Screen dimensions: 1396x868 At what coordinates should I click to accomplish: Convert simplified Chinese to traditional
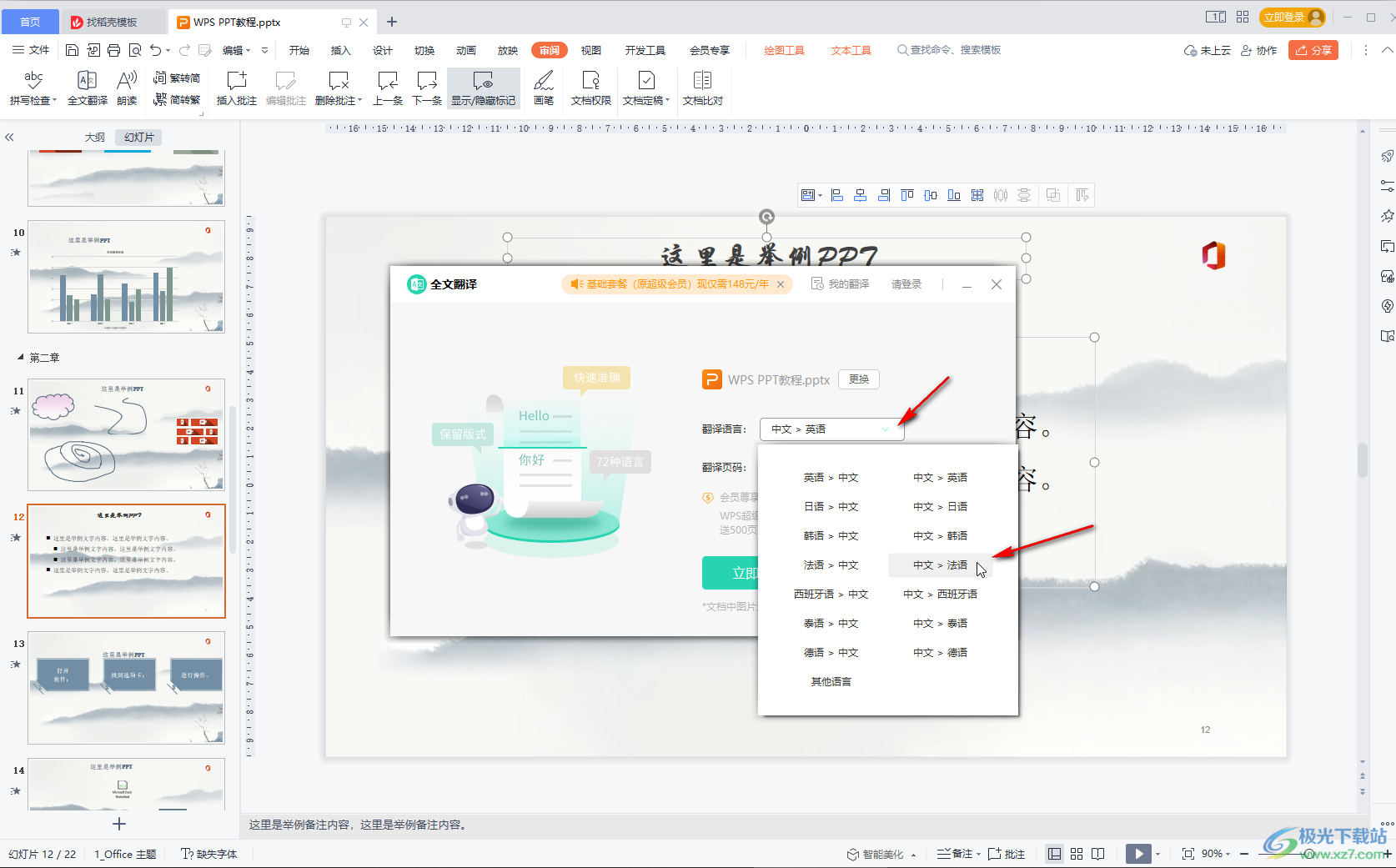tap(177, 99)
